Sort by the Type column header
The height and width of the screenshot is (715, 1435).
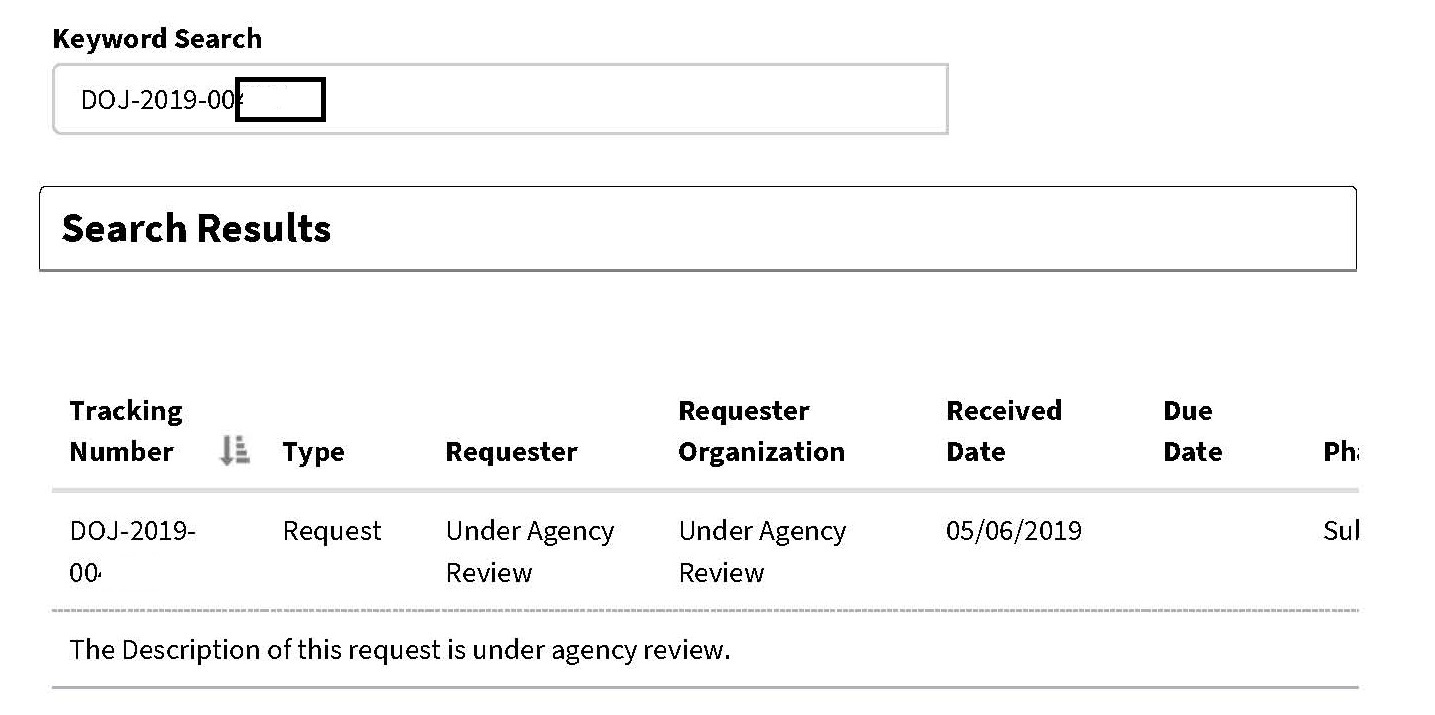[x=313, y=452]
